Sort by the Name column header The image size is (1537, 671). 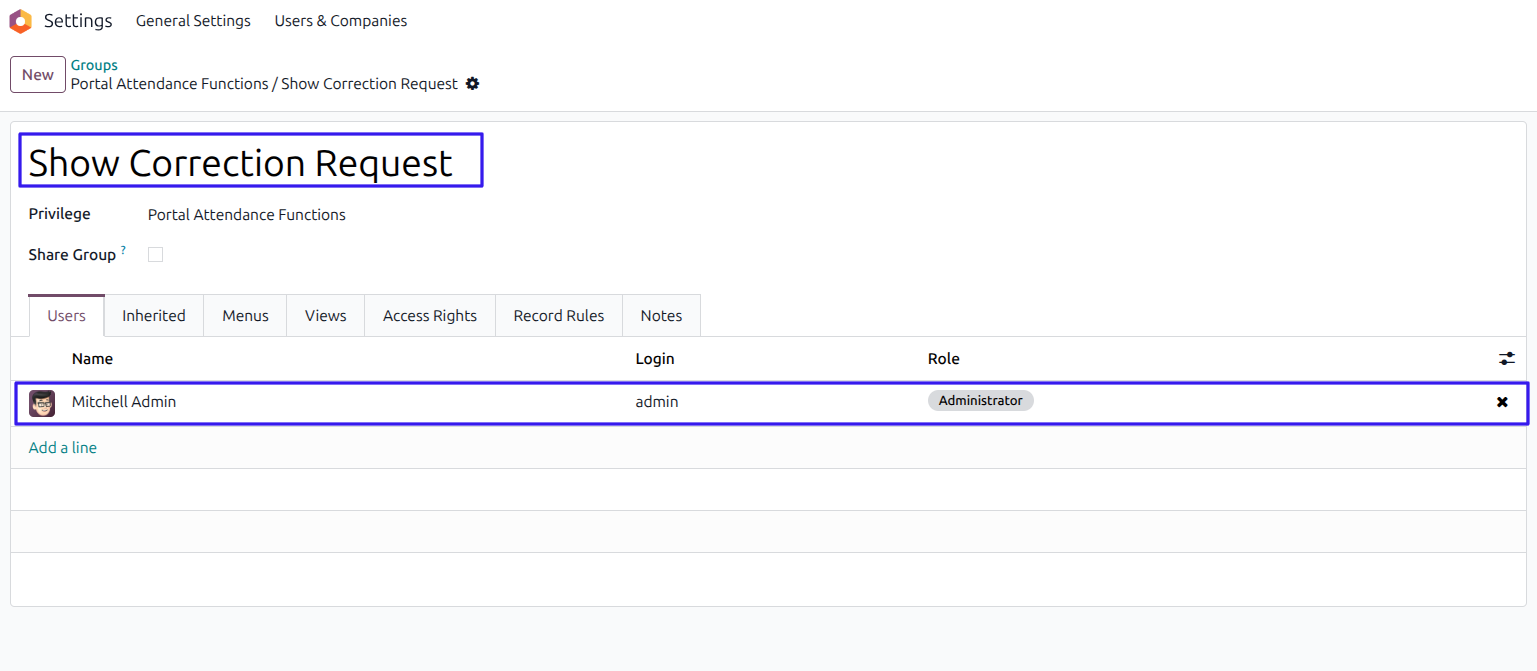92,359
